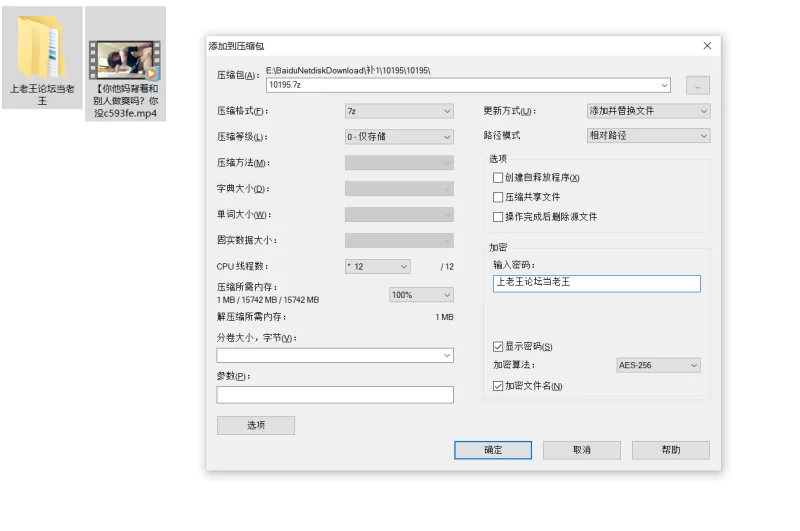Open the 更新方式 dropdown
Image resolution: width=800 pixels, height=531 pixels.
coord(648,111)
